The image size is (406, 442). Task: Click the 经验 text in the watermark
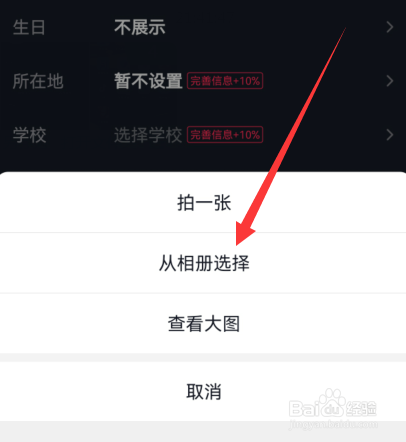tap(362, 408)
